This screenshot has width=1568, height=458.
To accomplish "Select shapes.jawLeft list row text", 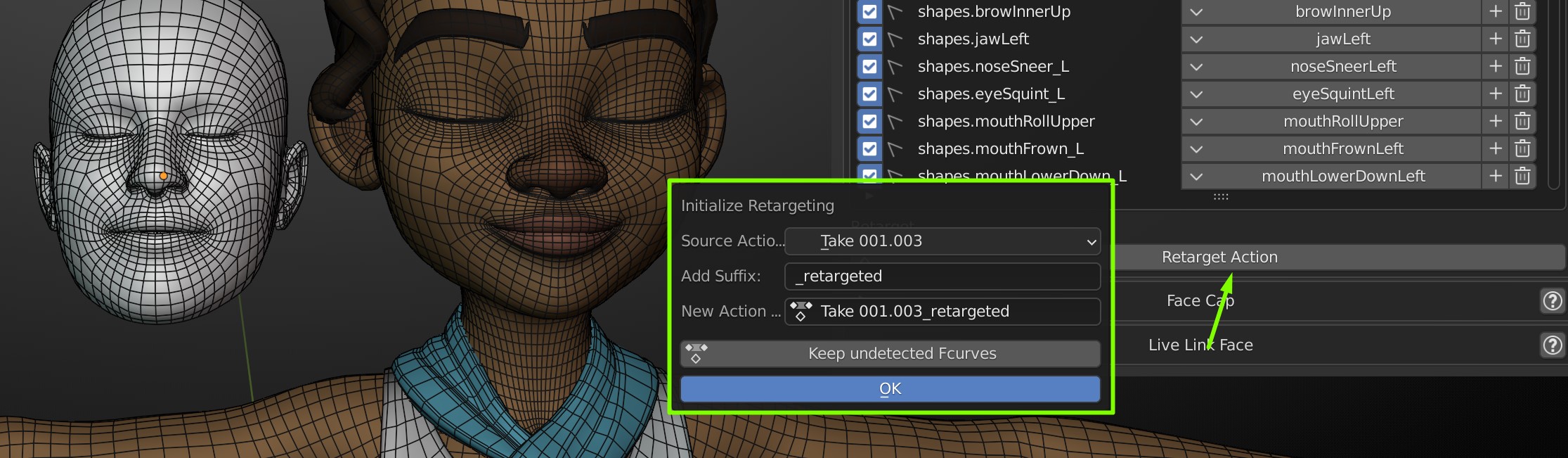I will (x=973, y=39).
